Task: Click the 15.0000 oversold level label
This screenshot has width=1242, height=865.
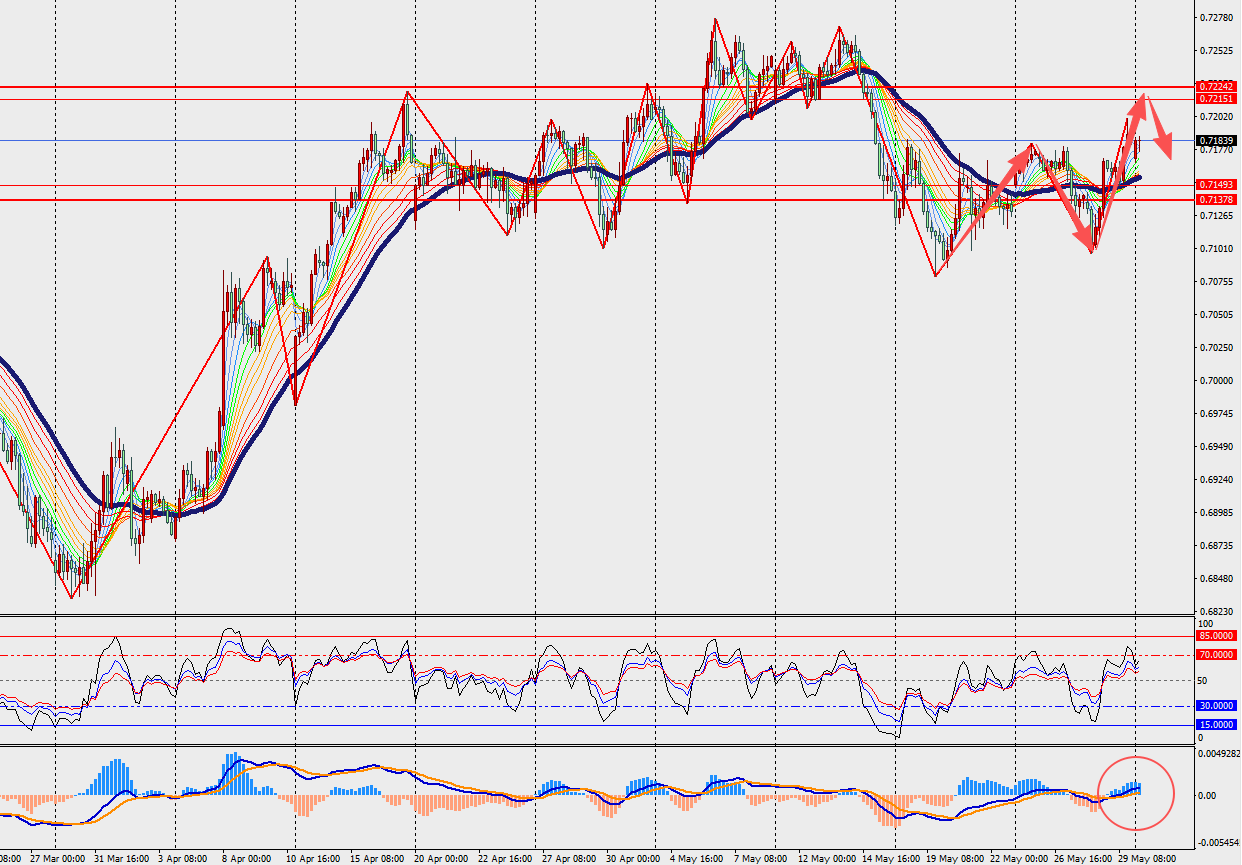Action: click(x=1216, y=725)
